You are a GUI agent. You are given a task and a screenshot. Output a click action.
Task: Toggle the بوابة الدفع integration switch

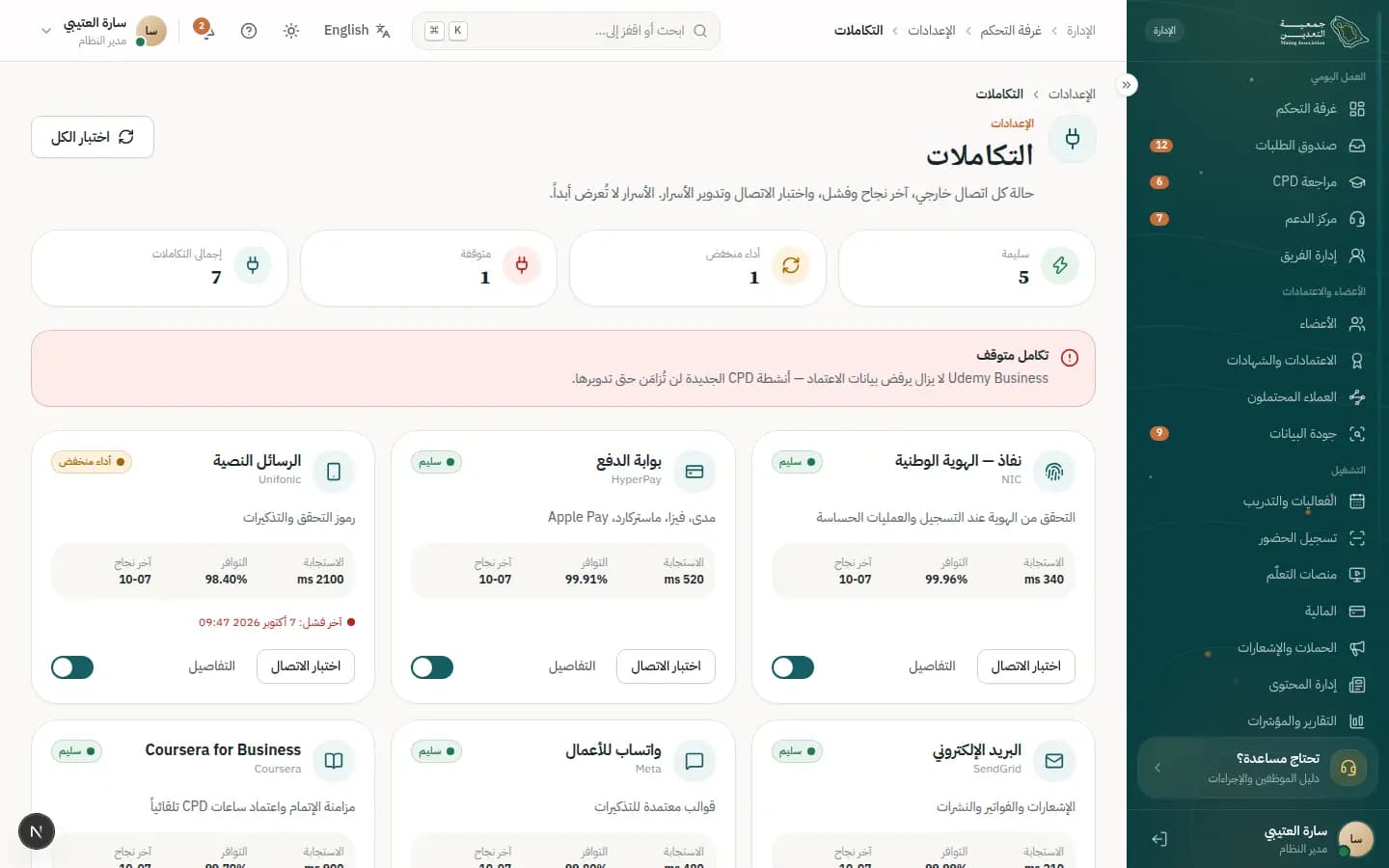pos(432,667)
